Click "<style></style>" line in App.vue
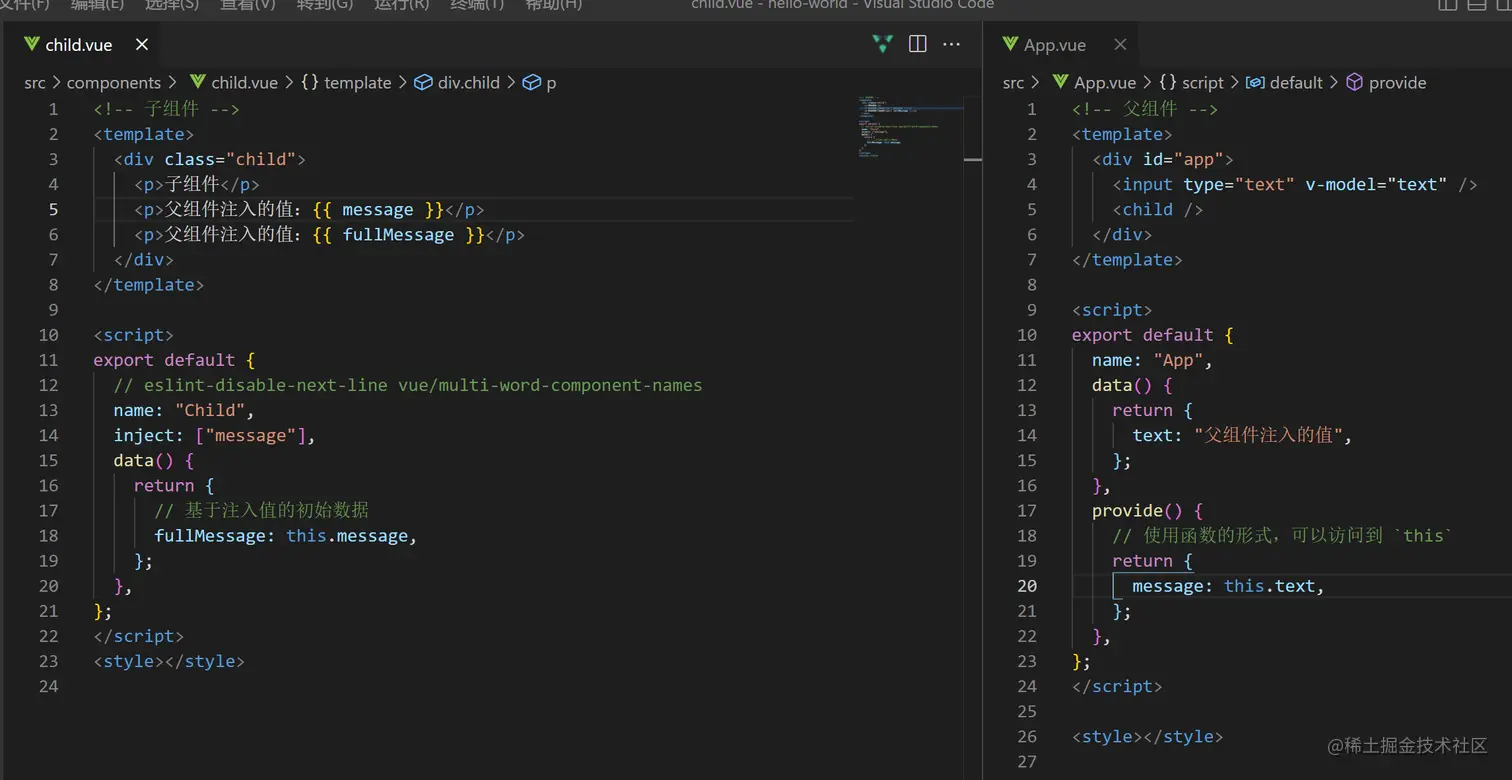The width and height of the screenshot is (1512, 780). point(1148,737)
